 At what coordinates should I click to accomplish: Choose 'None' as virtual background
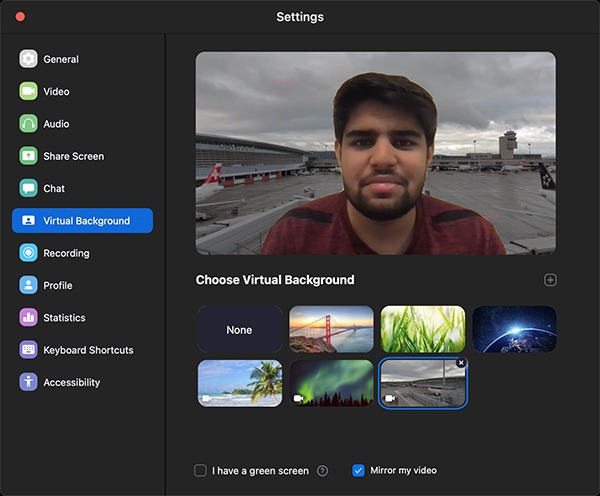(x=239, y=330)
